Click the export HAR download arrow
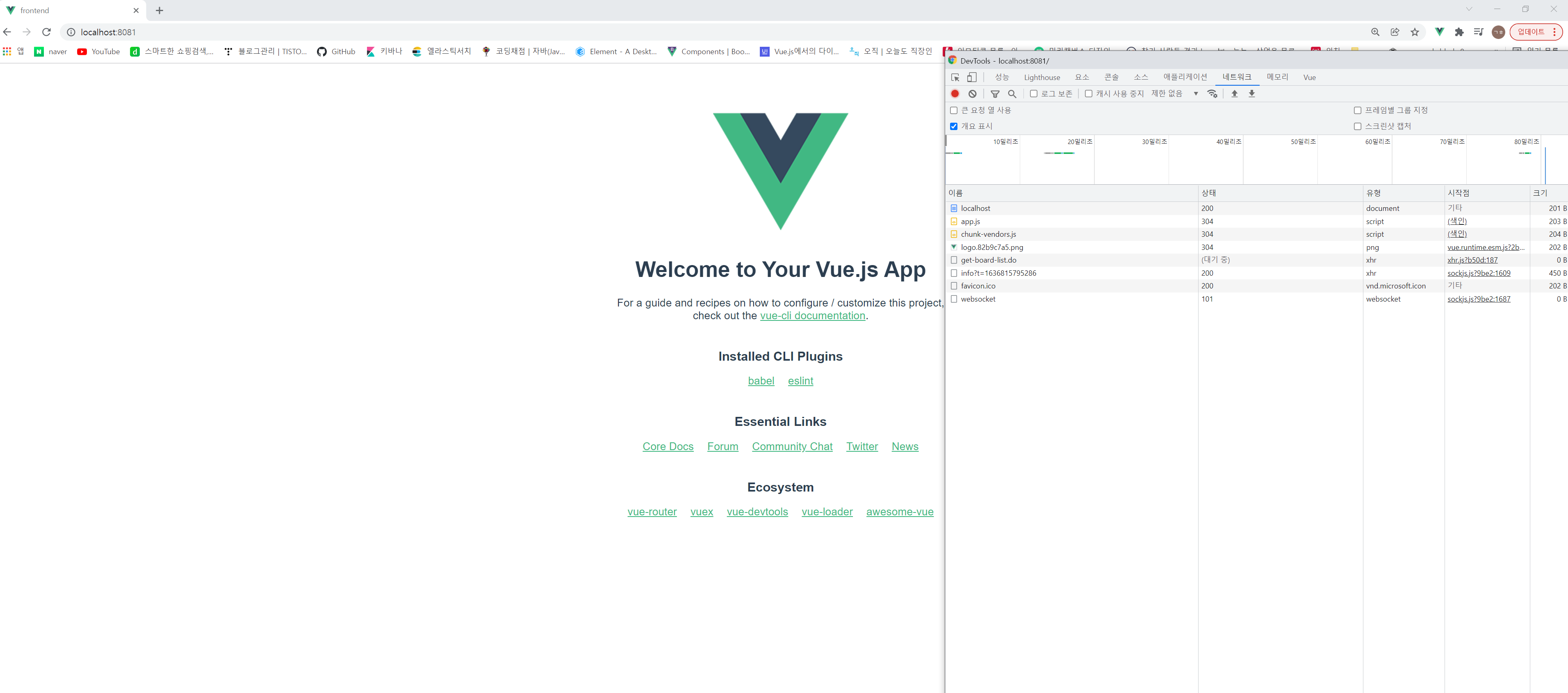 1251,94
